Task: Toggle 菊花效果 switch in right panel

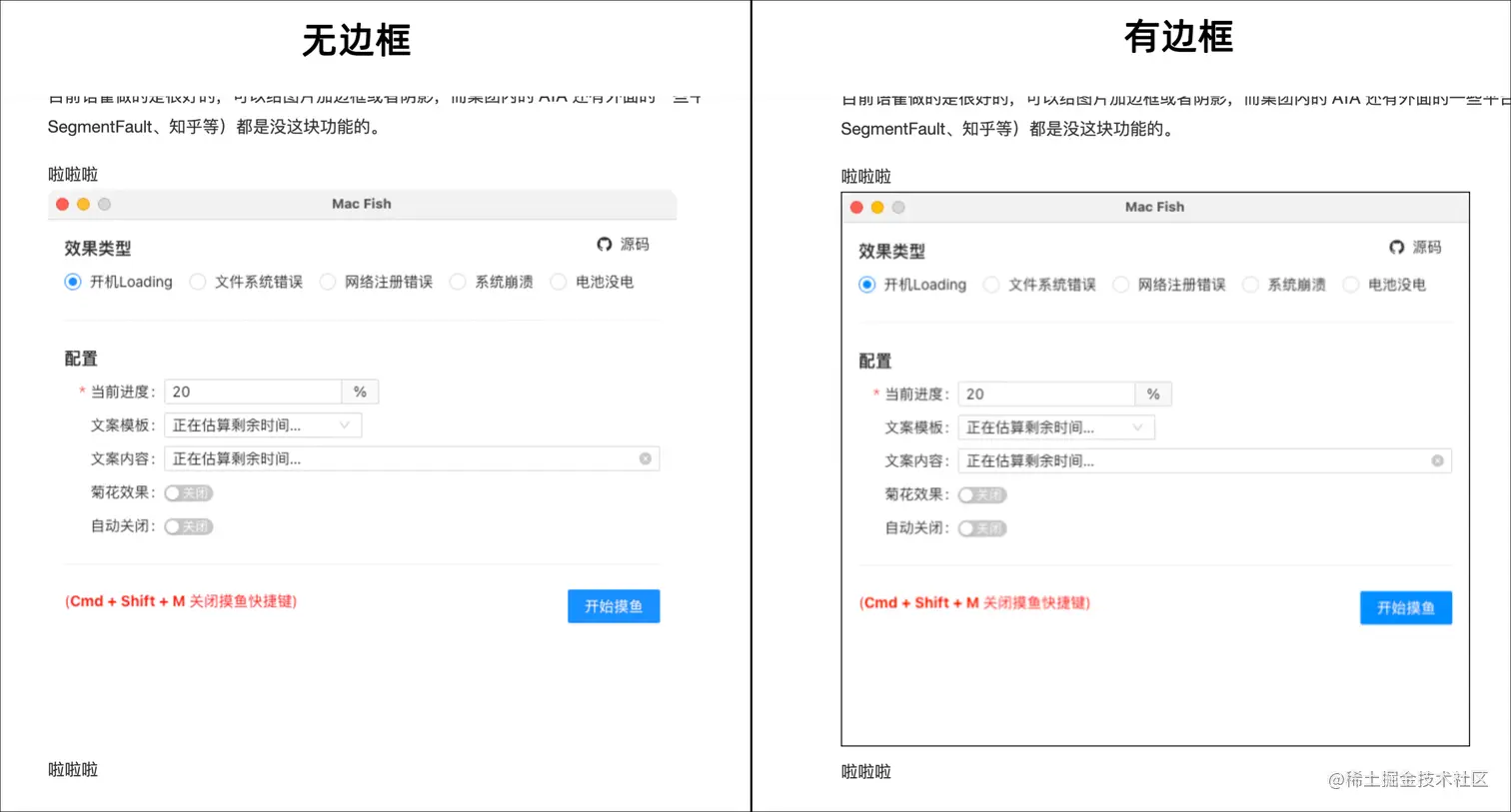Action: point(982,495)
